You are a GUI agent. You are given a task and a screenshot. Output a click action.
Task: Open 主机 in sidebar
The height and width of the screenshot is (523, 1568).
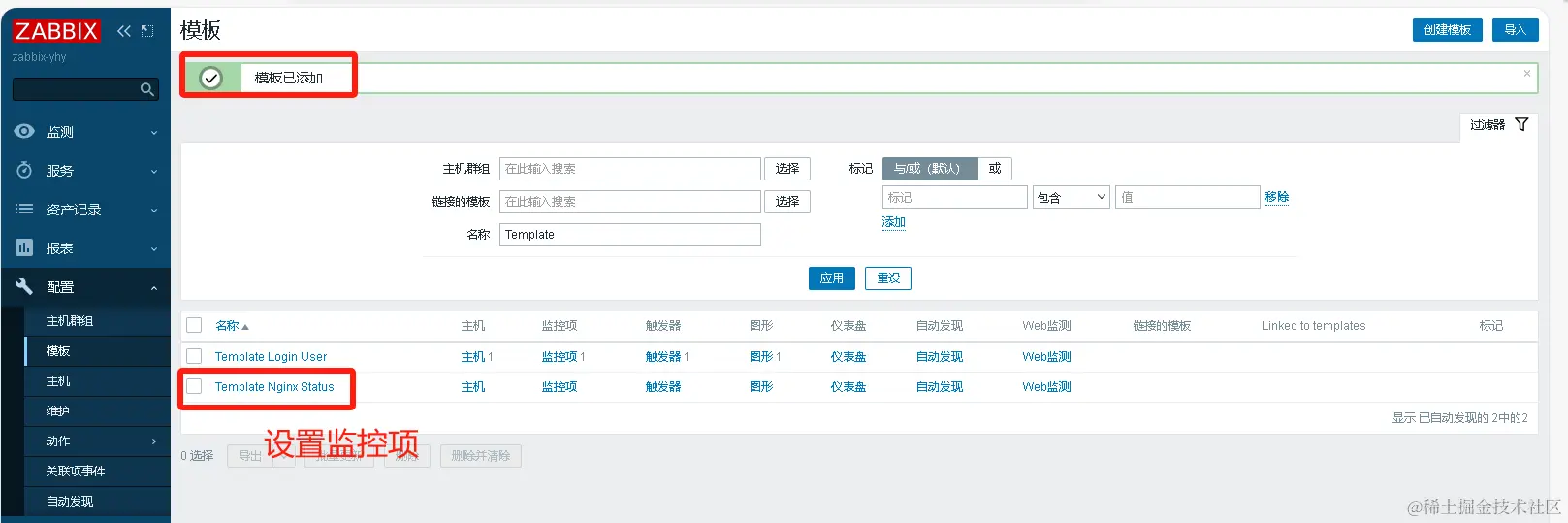[x=58, y=381]
